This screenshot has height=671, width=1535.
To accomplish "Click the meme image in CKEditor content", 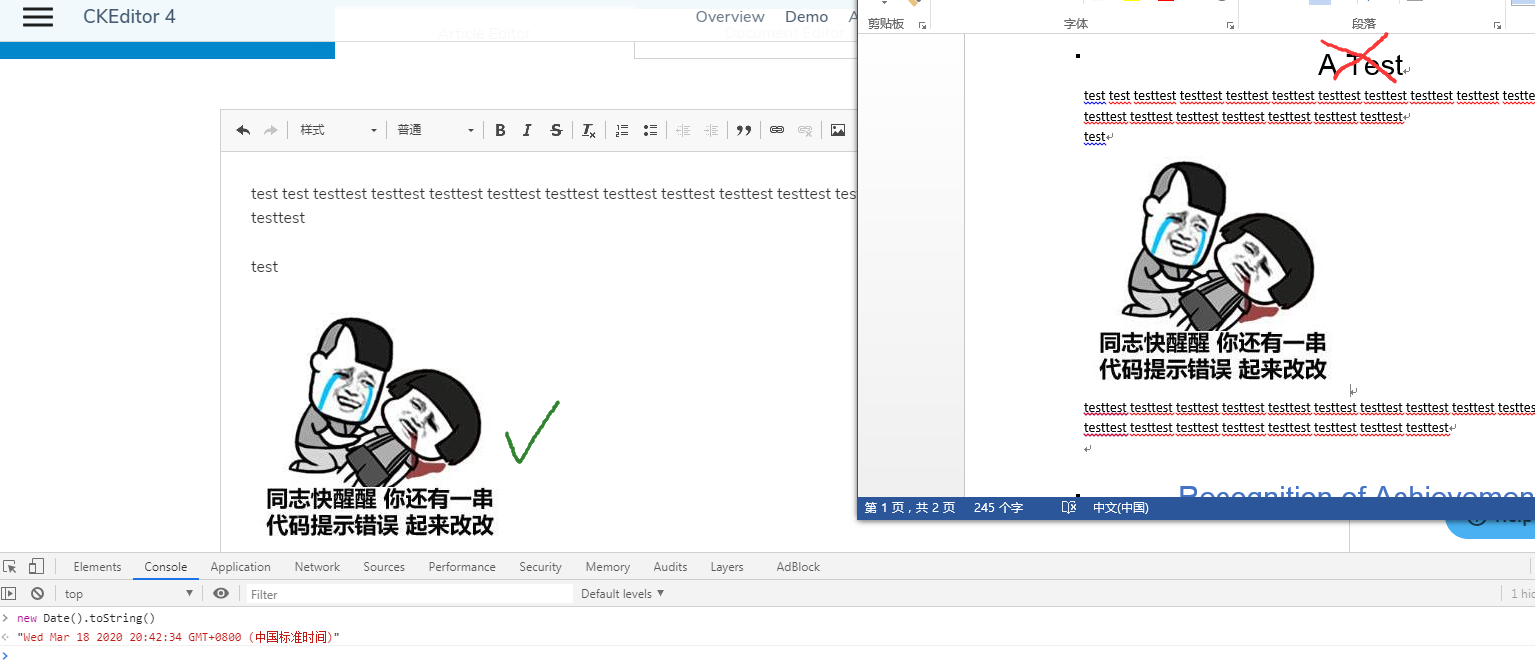I will click(379, 427).
